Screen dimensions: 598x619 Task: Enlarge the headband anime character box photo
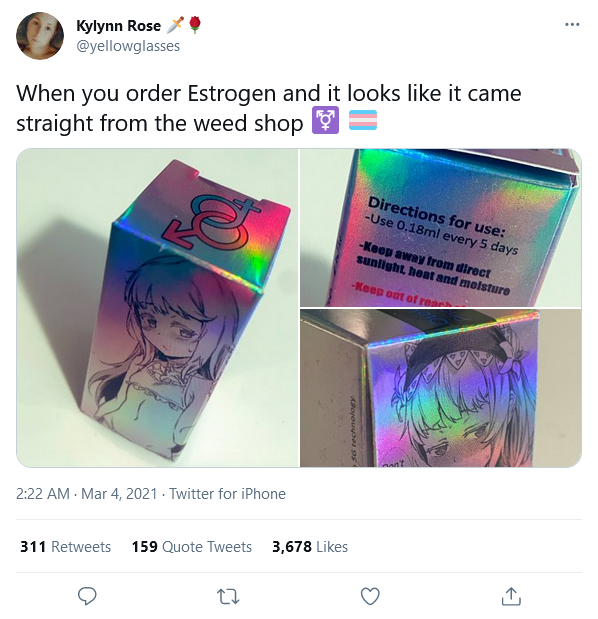(x=441, y=388)
